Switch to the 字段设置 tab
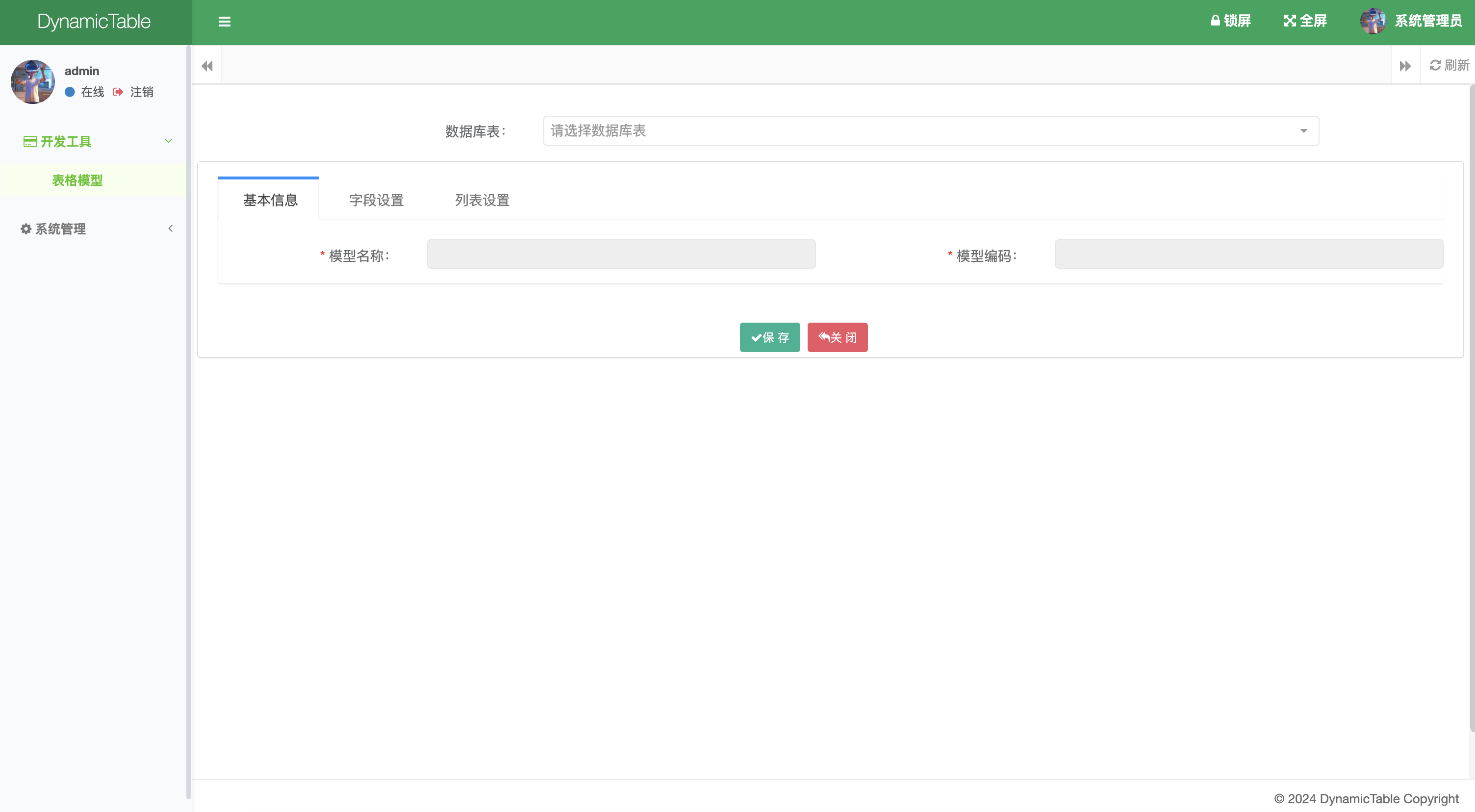 click(376, 200)
